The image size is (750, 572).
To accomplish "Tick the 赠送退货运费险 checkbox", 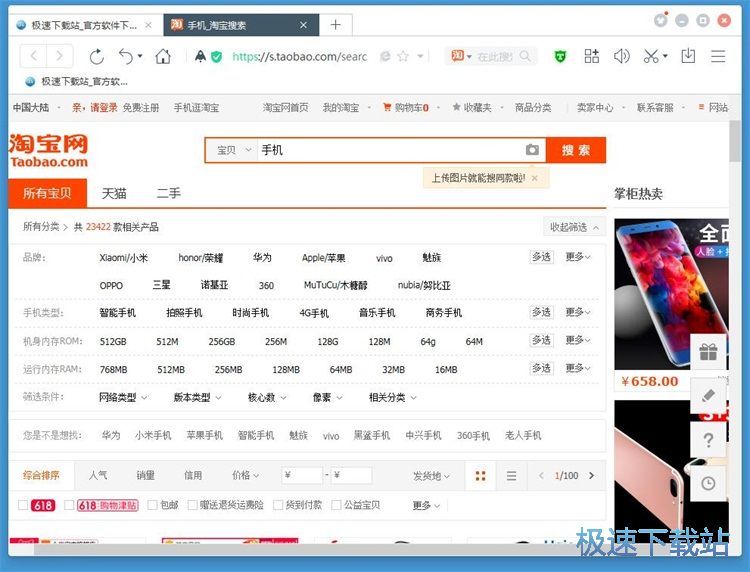I will 192,505.
